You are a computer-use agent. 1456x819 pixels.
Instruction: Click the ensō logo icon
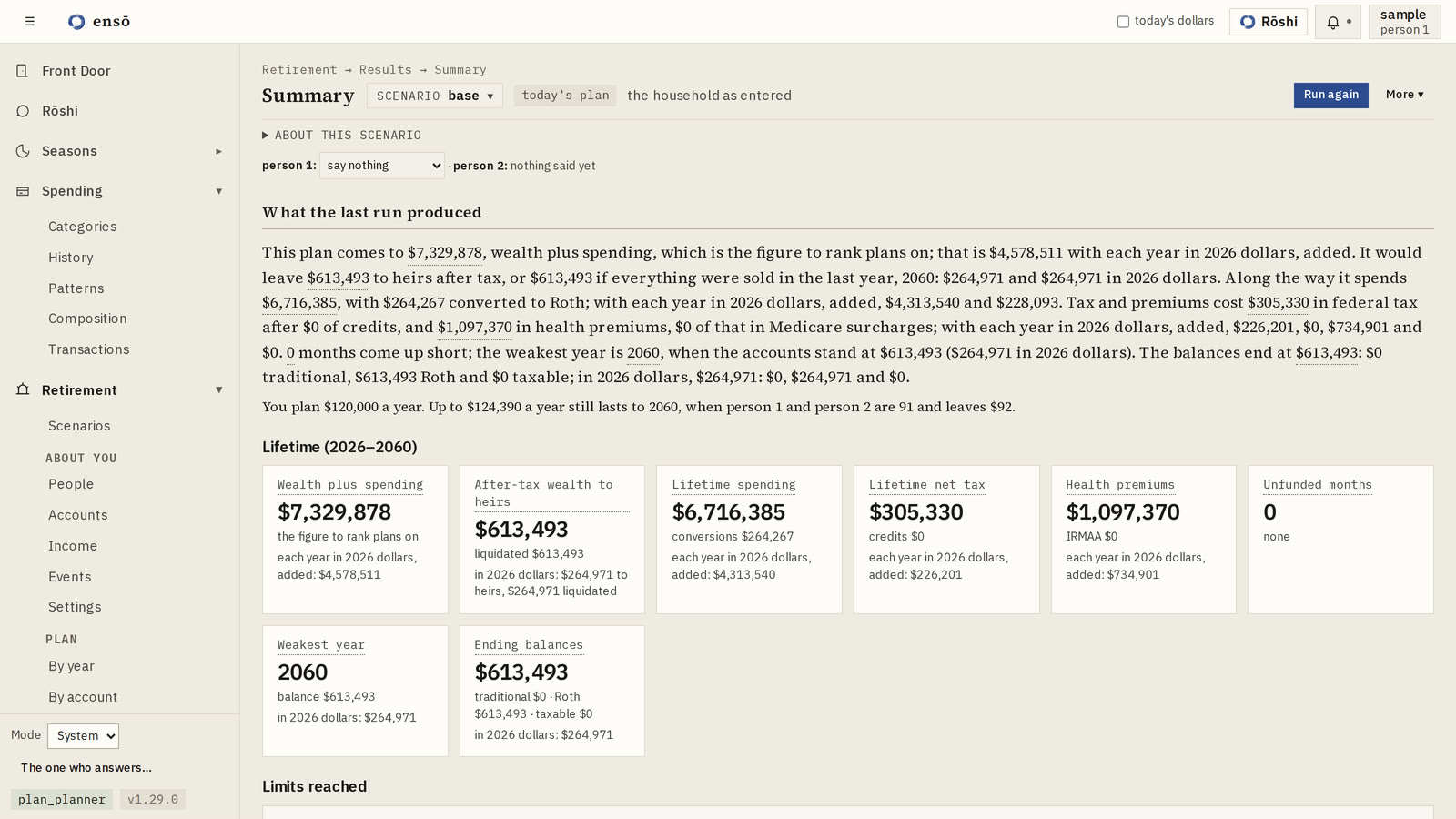pyautogui.click(x=76, y=22)
